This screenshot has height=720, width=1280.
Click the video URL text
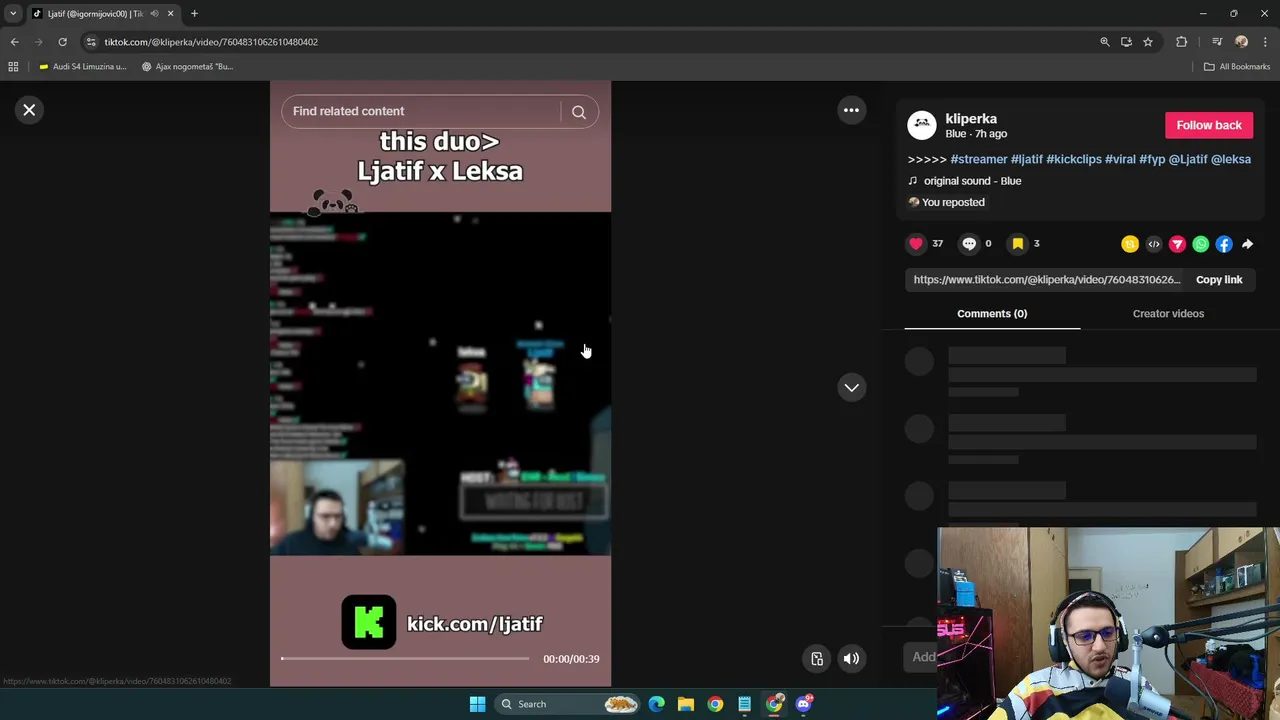pos(1047,280)
